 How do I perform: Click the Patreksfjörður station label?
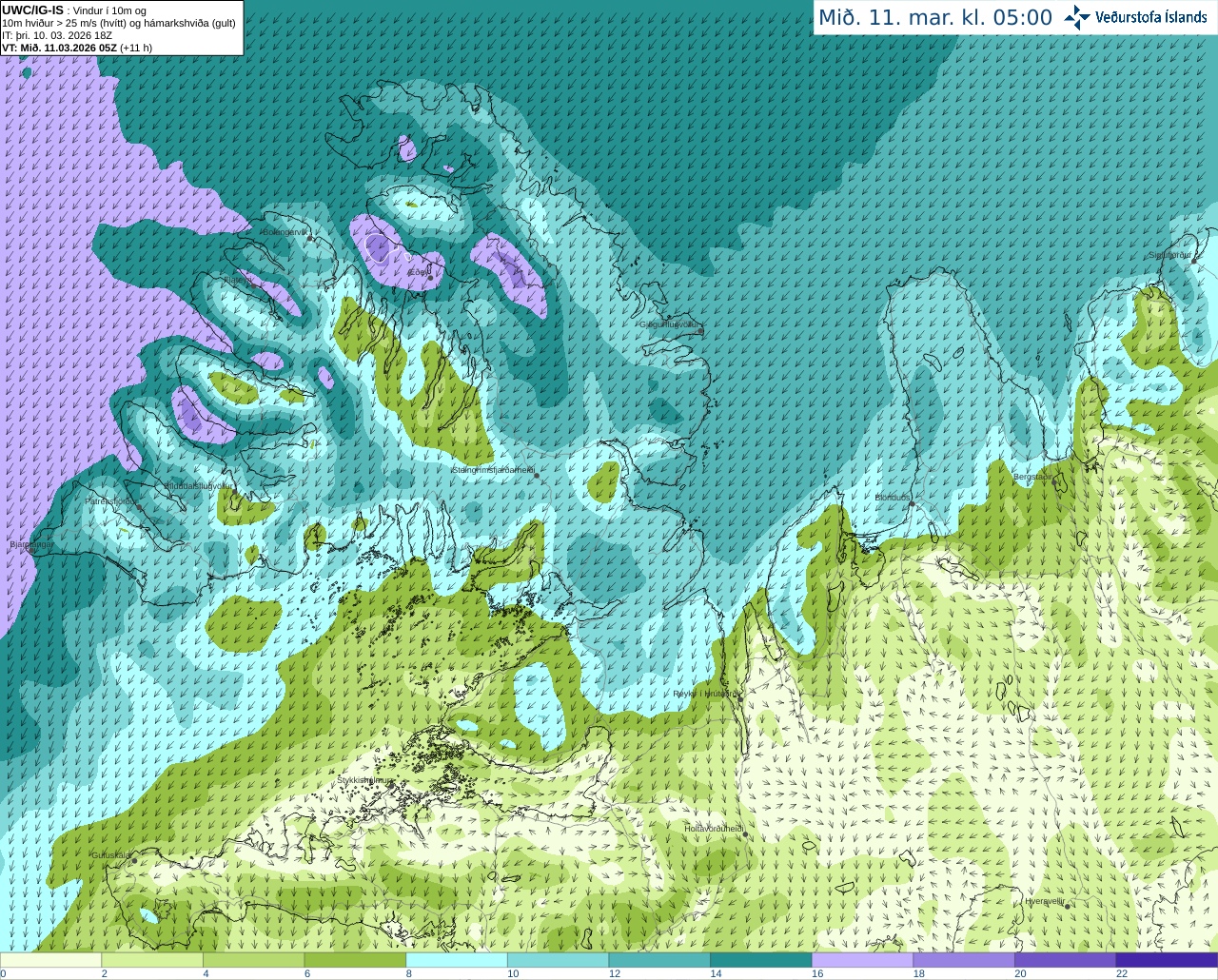tap(112, 500)
